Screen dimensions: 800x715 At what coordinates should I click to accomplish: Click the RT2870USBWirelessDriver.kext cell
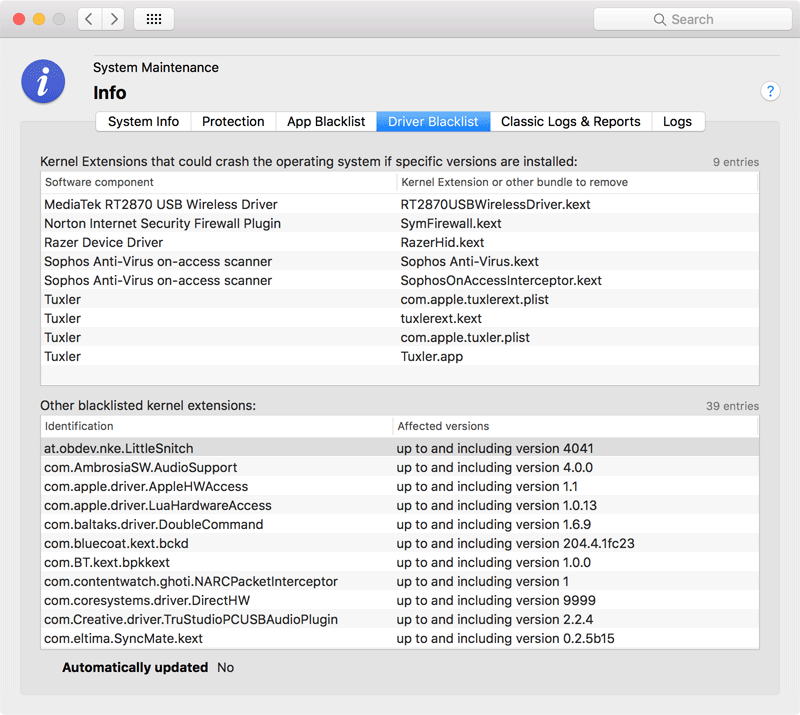point(495,204)
